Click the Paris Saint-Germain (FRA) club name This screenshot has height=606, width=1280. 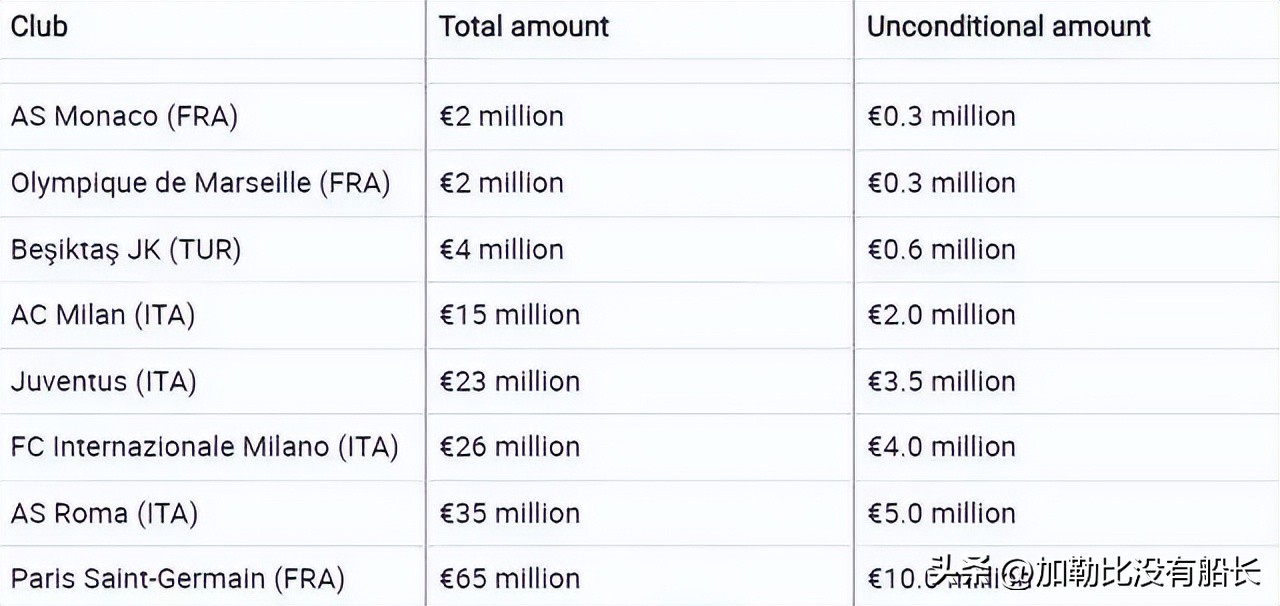pyautogui.click(x=177, y=578)
